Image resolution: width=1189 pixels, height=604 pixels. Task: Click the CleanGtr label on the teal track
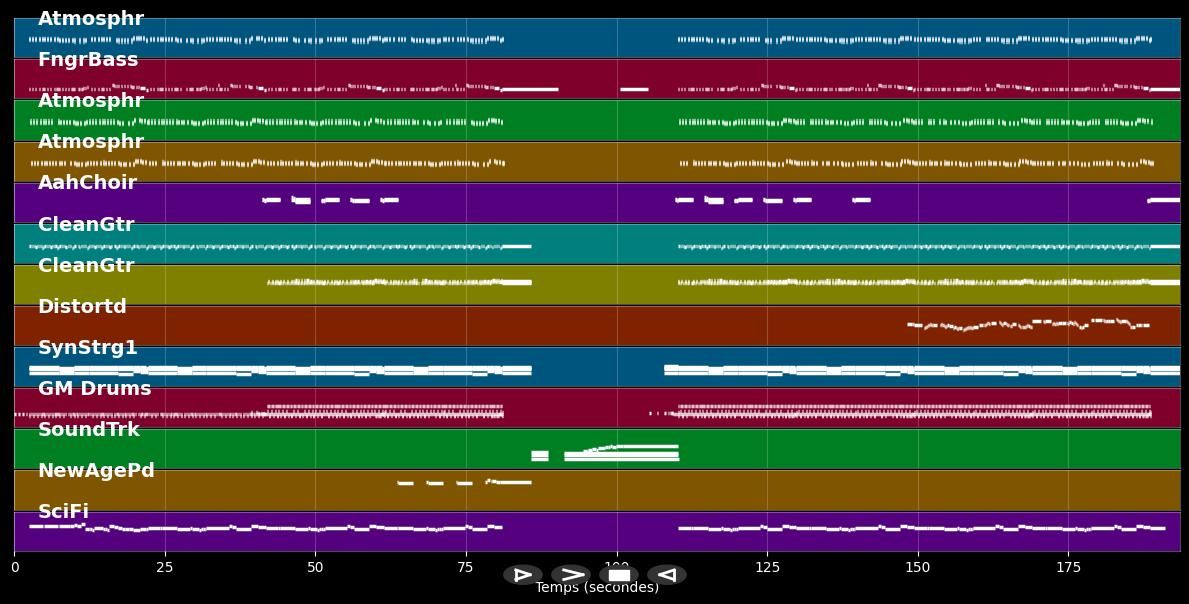[86, 225]
